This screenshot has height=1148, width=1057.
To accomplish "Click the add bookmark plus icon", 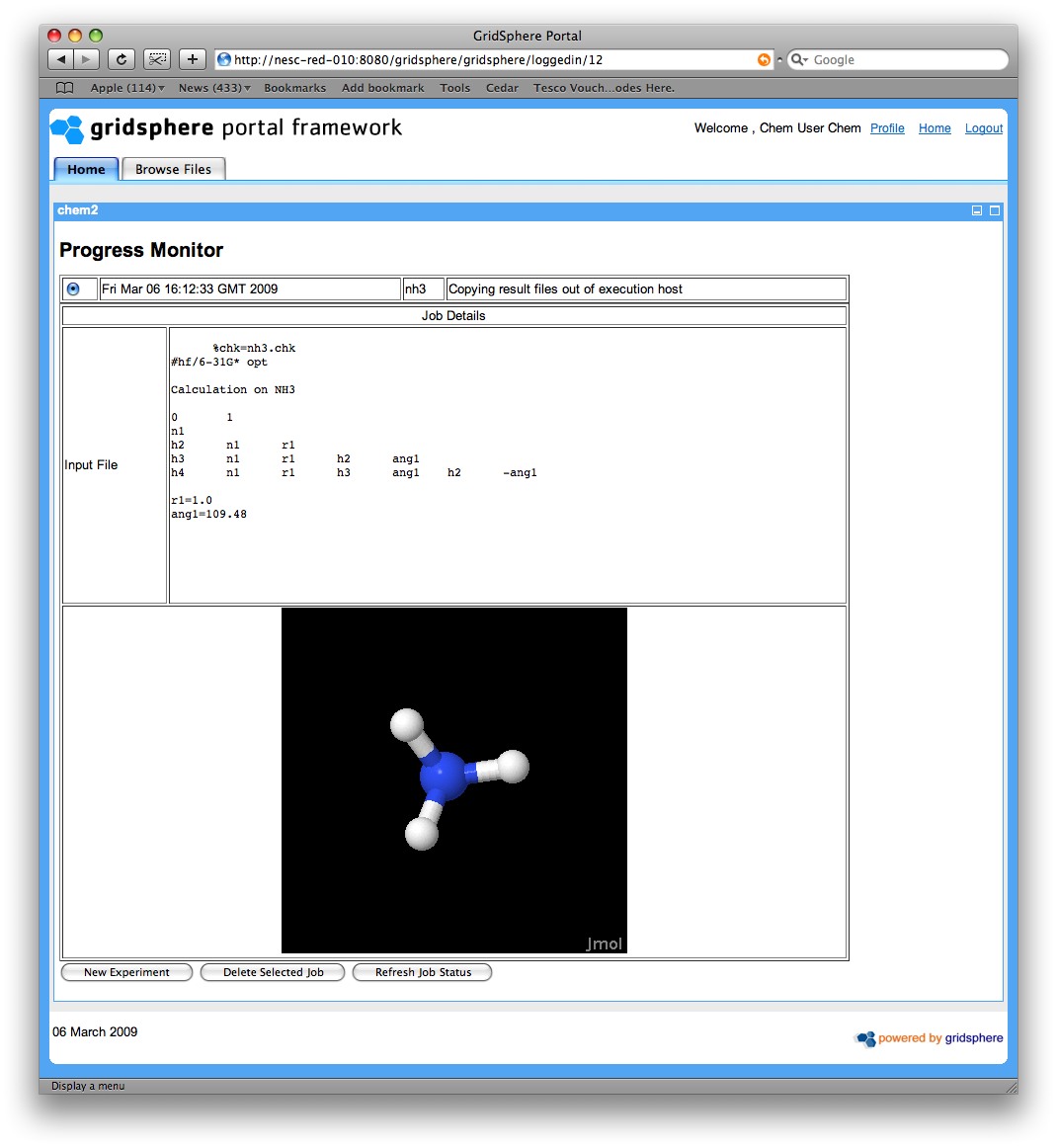I will point(193,59).
